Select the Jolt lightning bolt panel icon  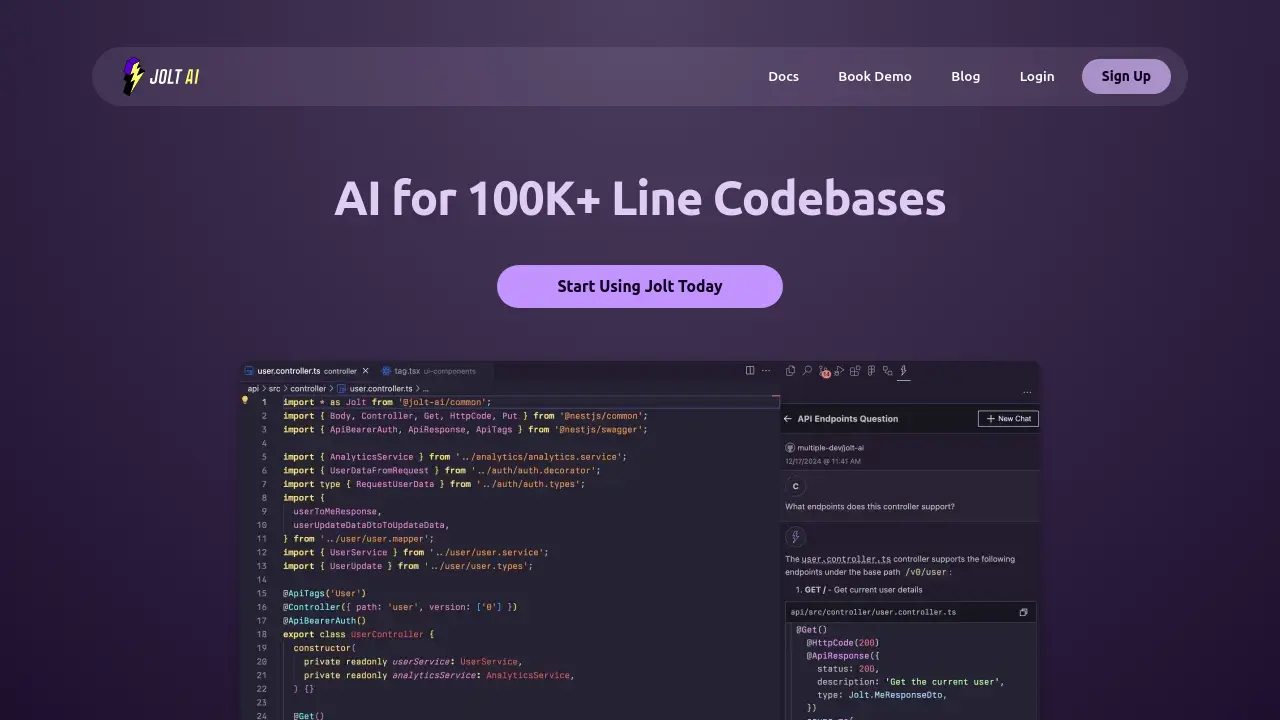pyautogui.click(x=904, y=371)
